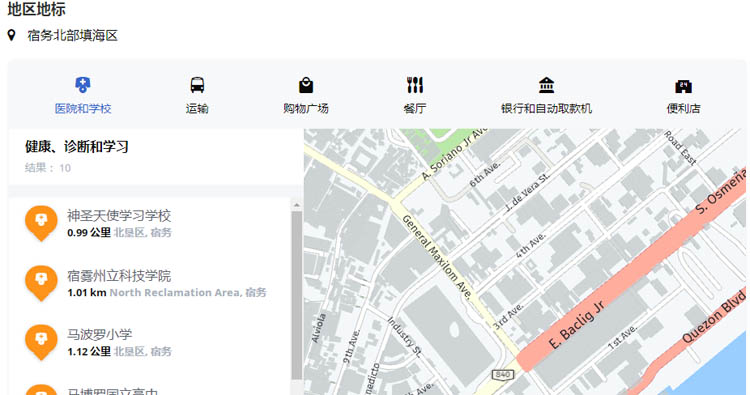Click orange marker for 马波罗小学
750x395 pixels.
[x=41, y=342]
